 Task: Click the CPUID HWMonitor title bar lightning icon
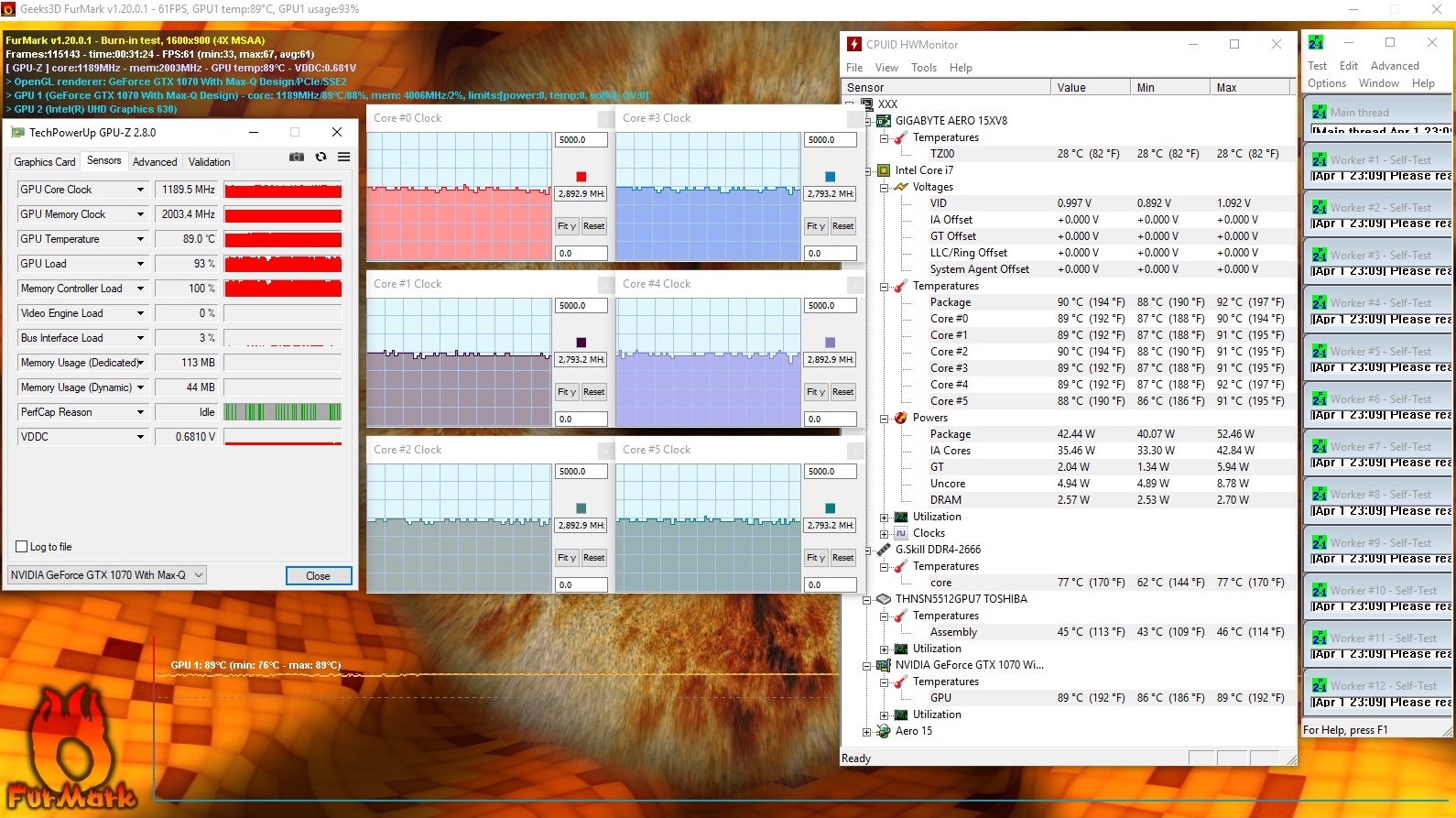854,44
